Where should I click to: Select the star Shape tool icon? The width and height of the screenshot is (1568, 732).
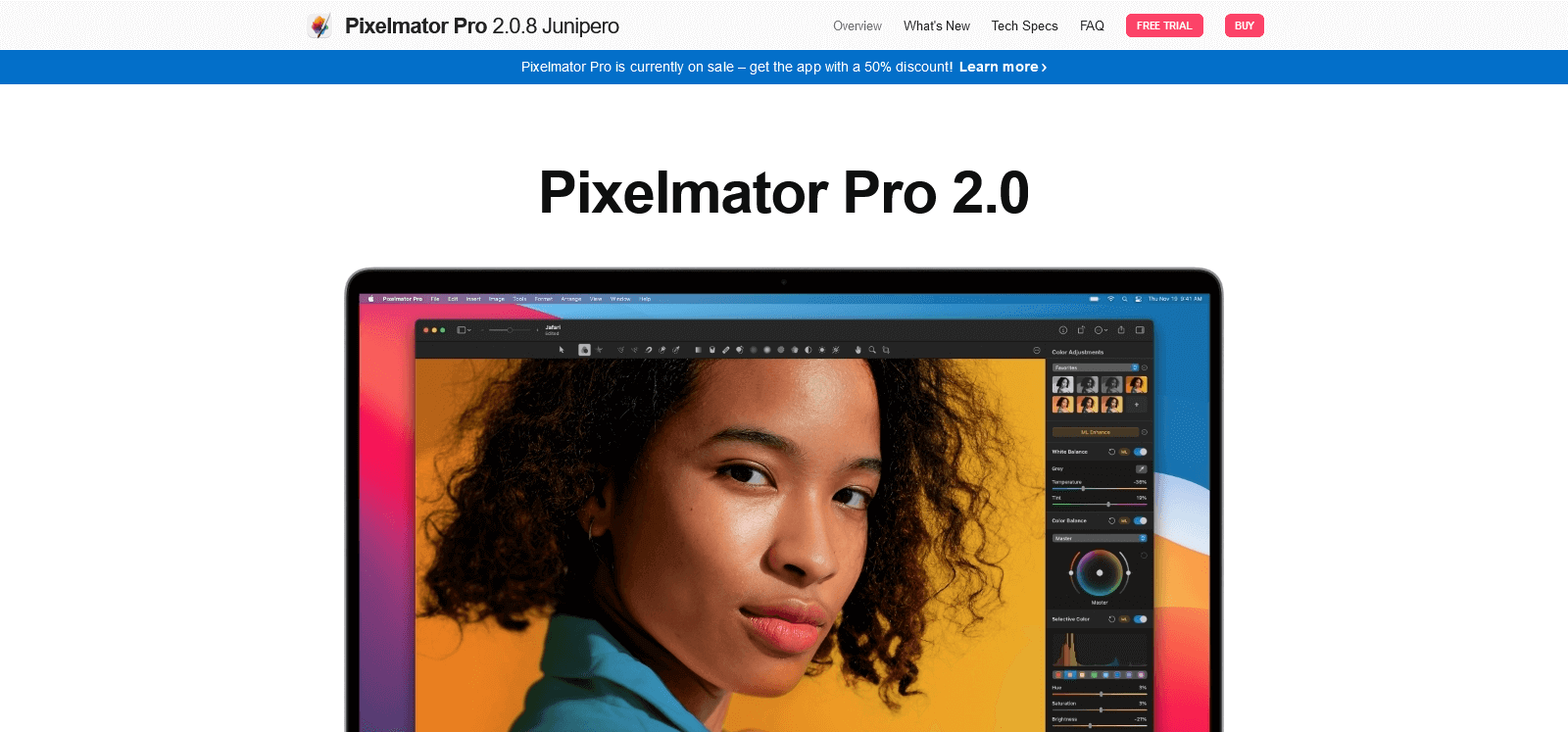coord(599,350)
